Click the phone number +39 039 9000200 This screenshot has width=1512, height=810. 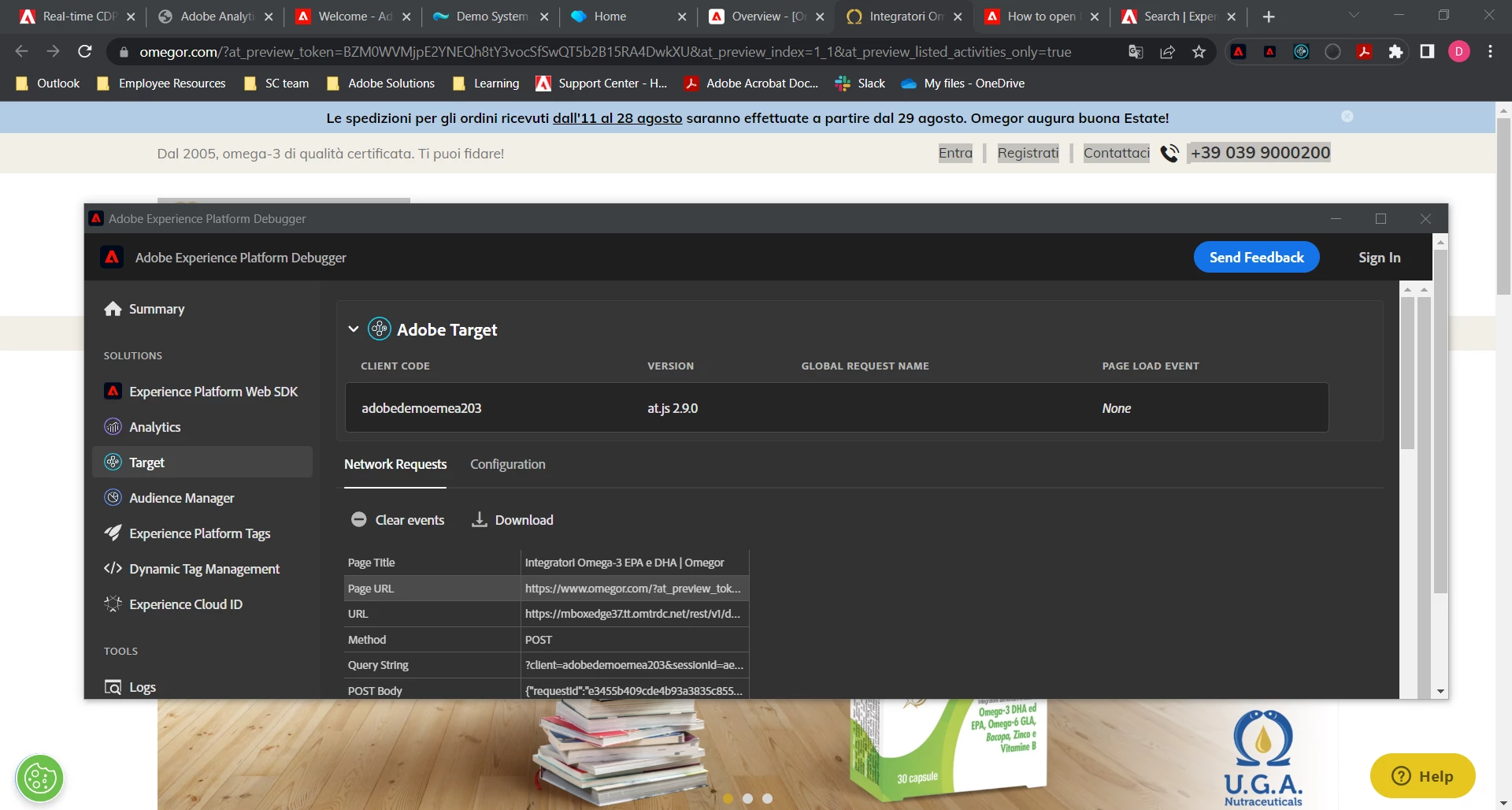1259,153
